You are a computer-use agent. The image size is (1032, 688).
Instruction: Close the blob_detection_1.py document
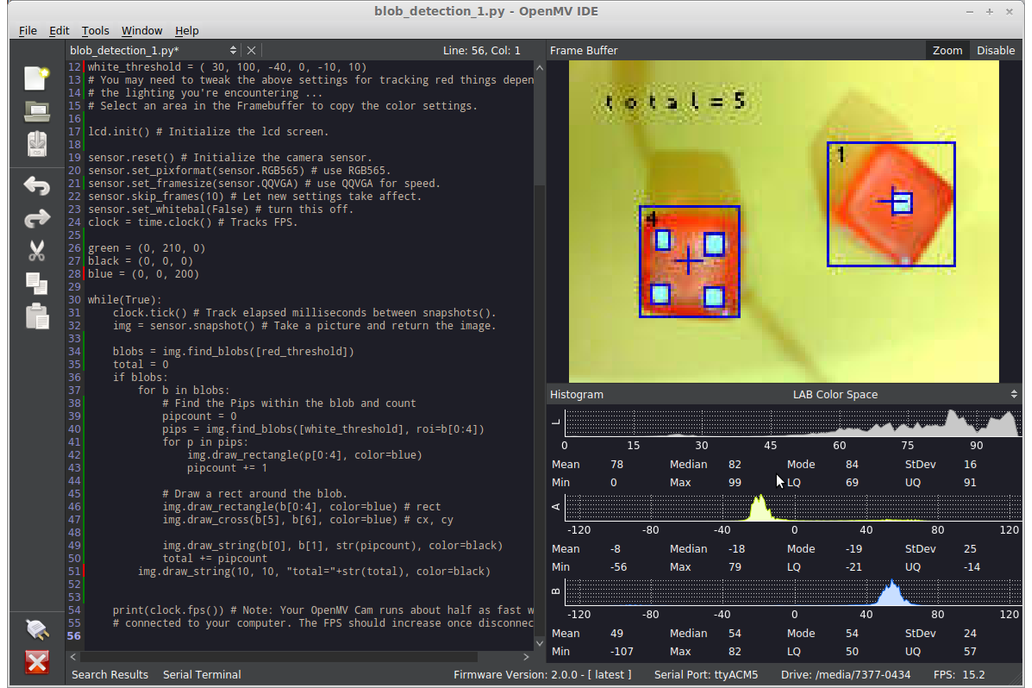pos(252,50)
